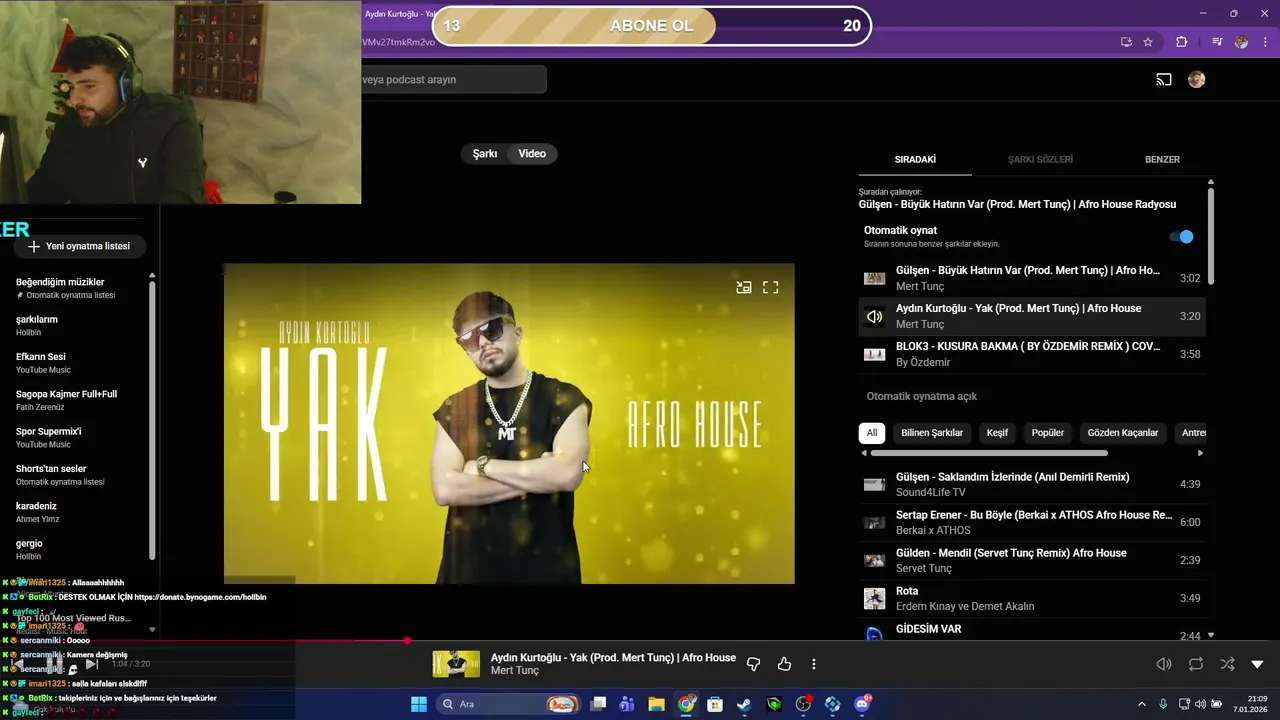Toggle repeat mode in player bar
Screen dimensions: 1280x720
[x=1196, y=664]
